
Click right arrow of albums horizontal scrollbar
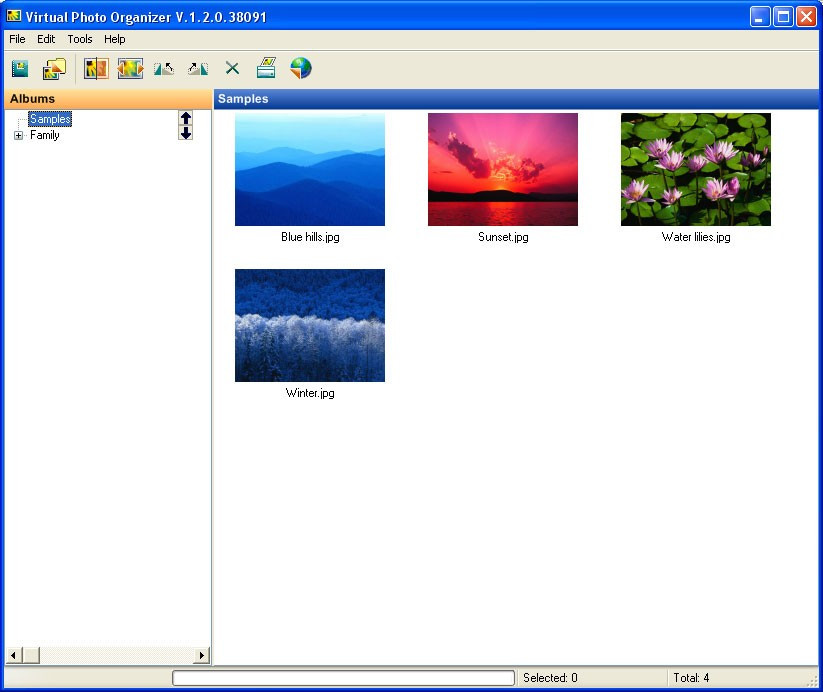coord(202,655)
